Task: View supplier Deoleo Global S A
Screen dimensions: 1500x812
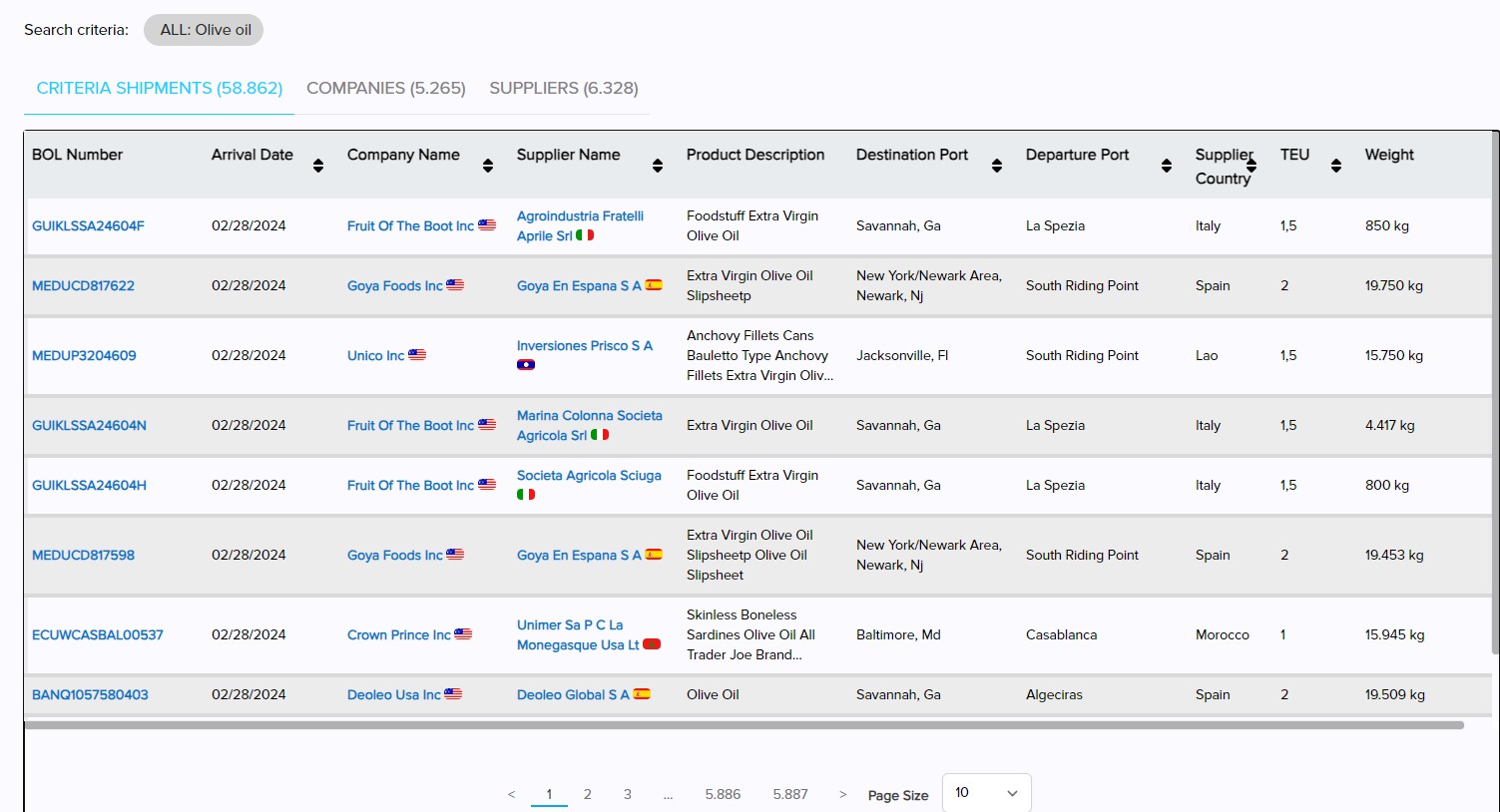Action: click(573, 694)
